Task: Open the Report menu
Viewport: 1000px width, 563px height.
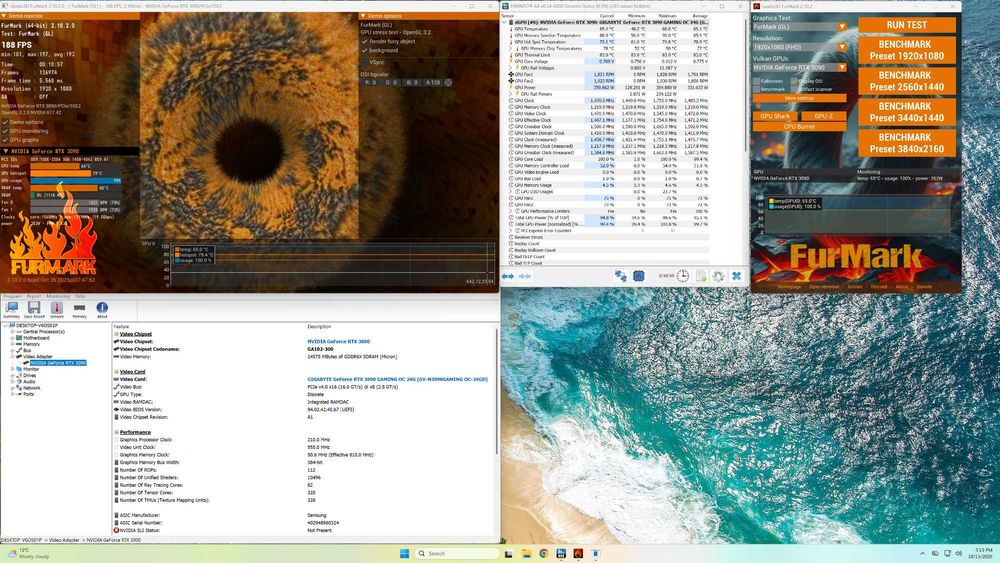Action: point(33,296)
